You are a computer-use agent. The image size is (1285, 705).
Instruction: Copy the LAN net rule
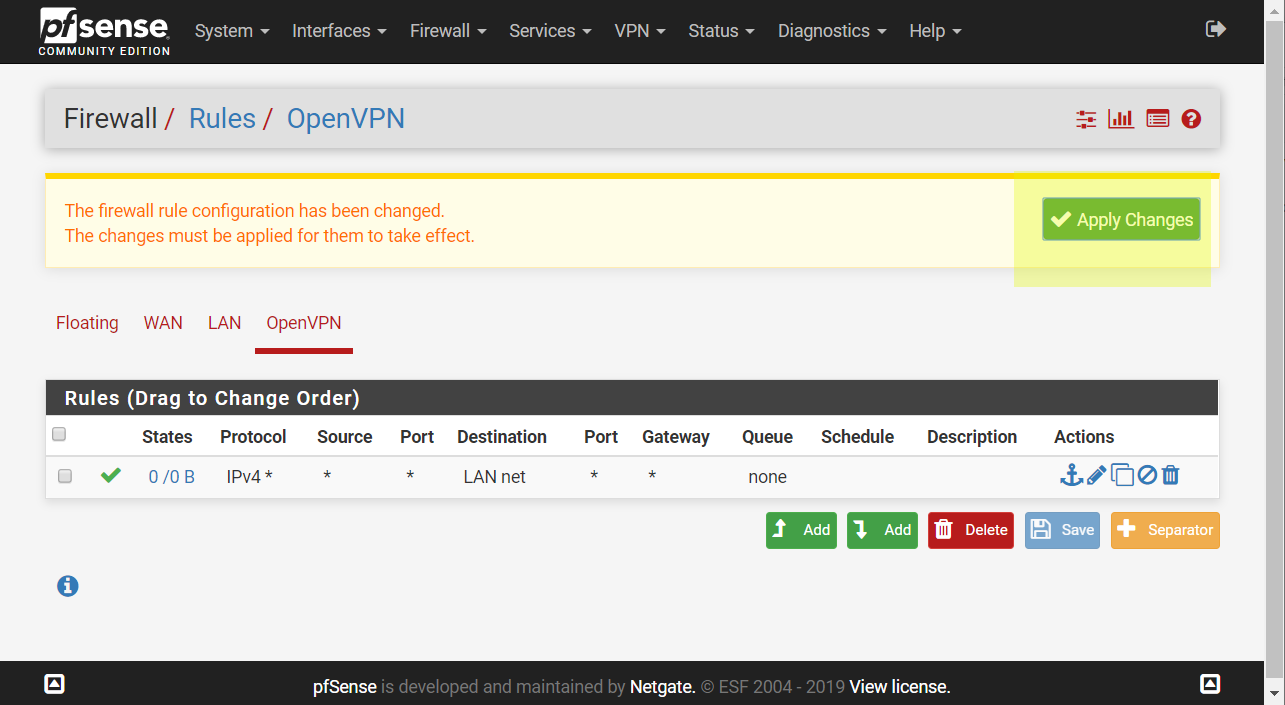click(x=1123, y=476)
